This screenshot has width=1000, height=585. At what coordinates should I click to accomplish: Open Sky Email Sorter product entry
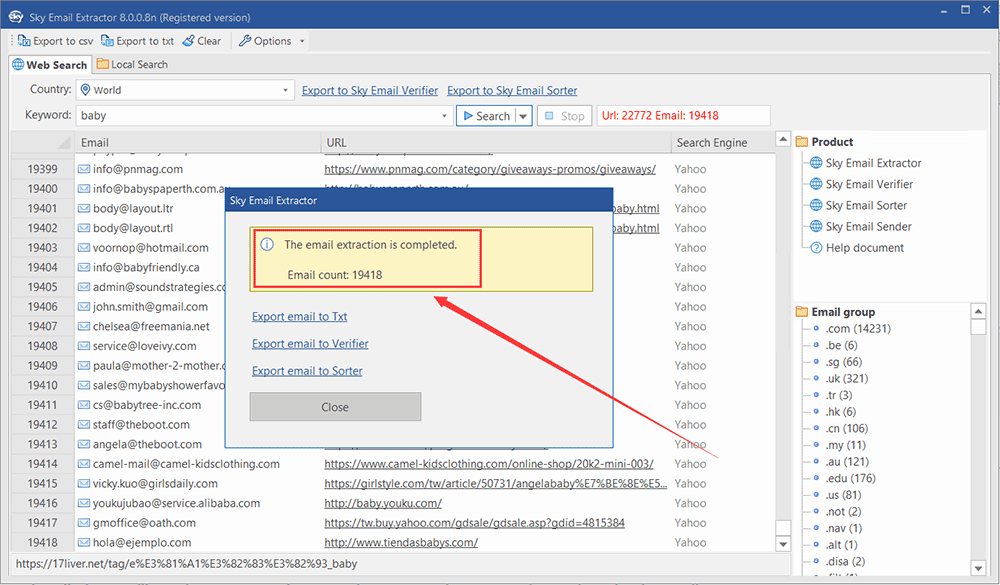[866, 205]
